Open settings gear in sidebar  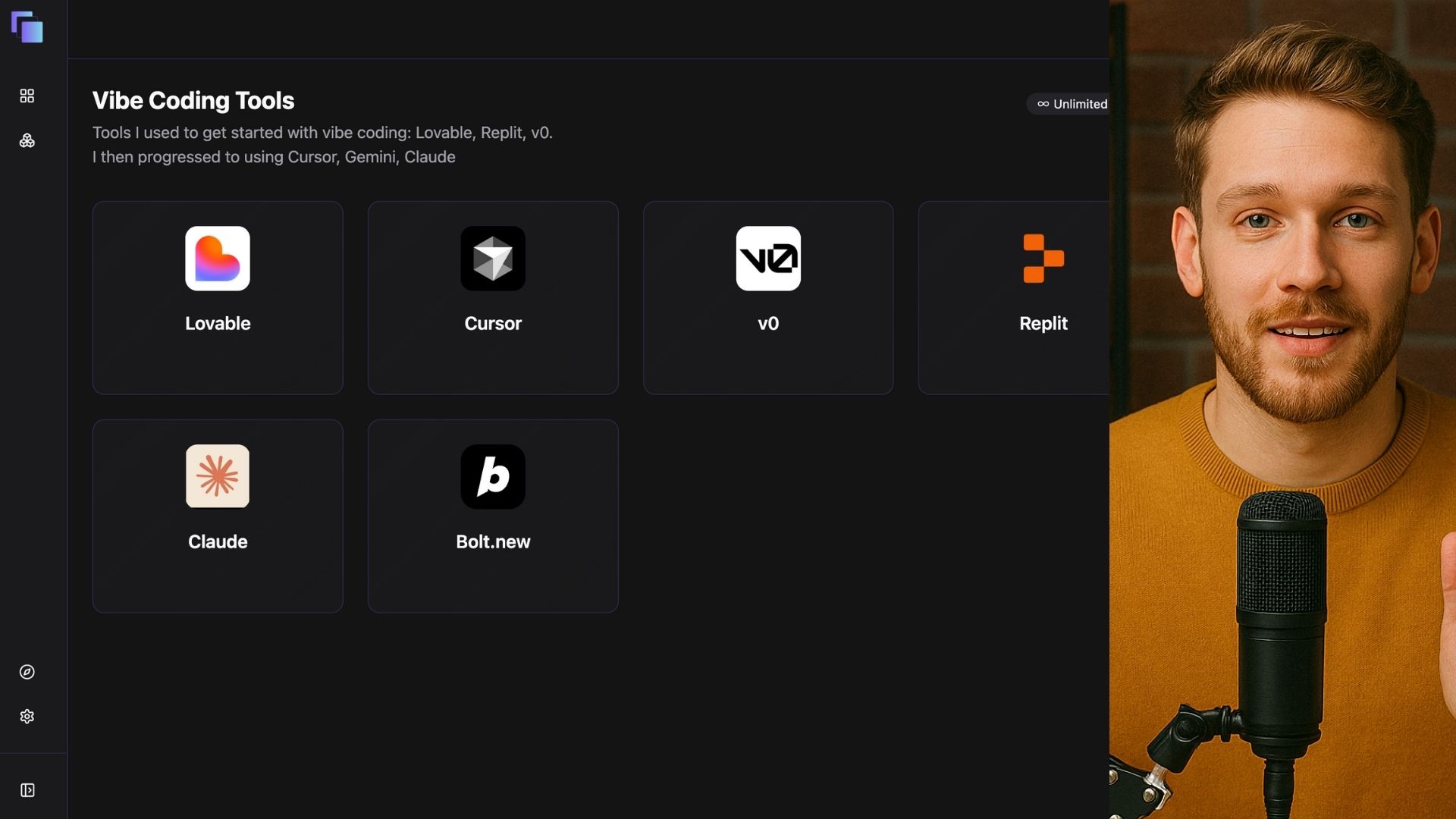[27, 717]
